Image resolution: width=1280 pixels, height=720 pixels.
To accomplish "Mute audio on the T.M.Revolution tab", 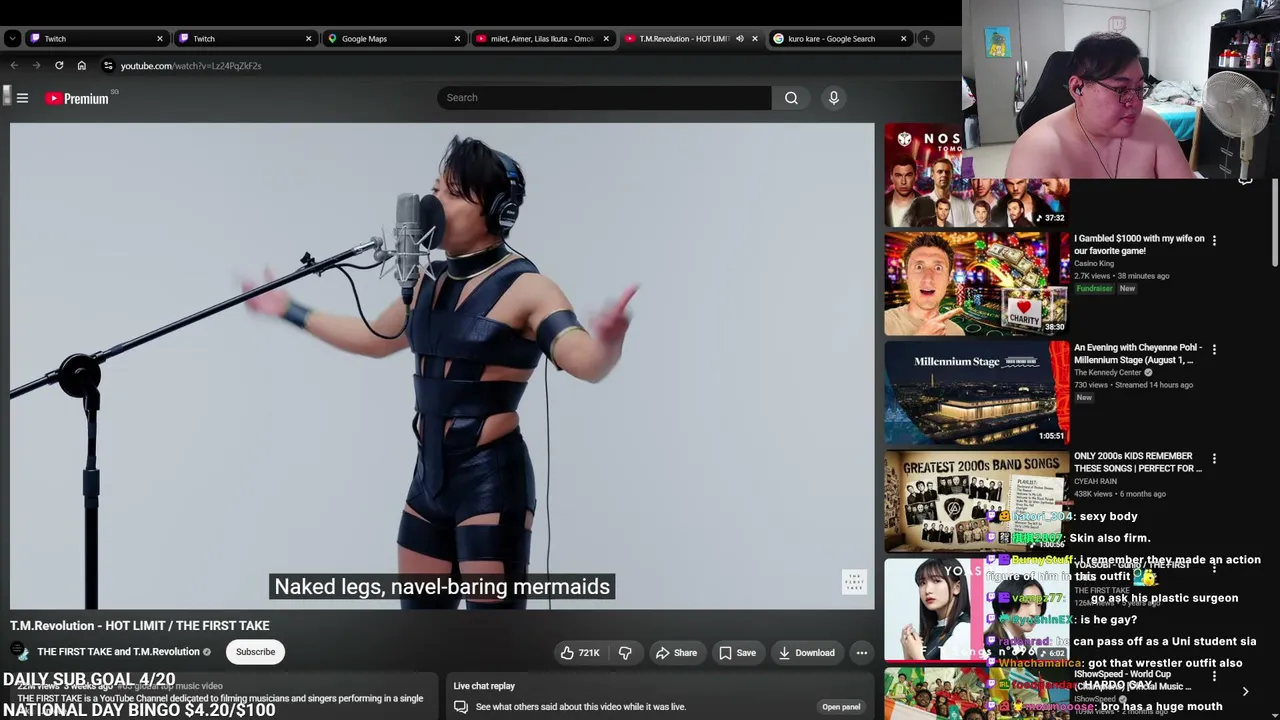I will 740,39.
